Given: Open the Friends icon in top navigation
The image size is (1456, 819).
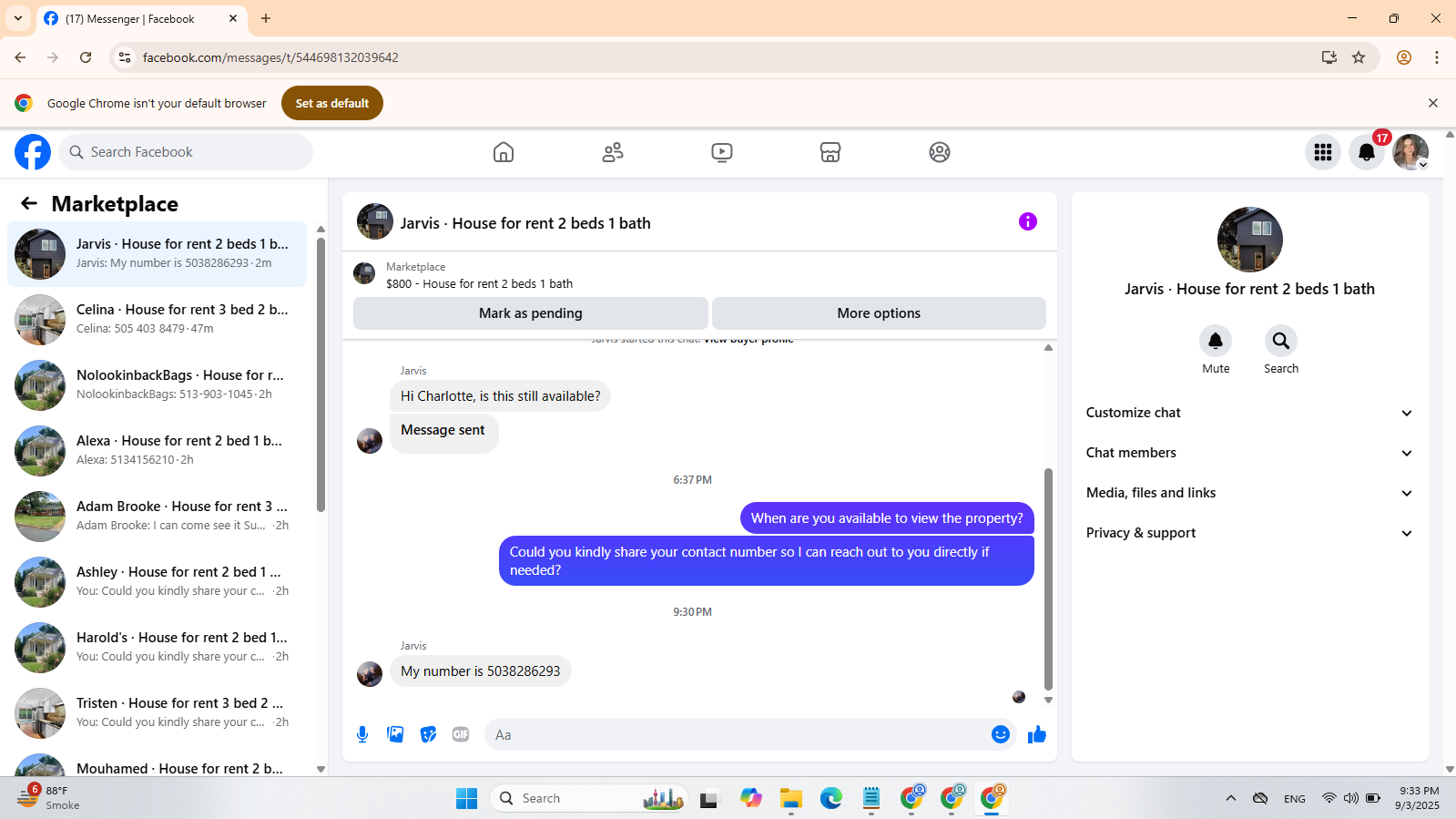Looking at the screenshot, I should pos(613,152).
